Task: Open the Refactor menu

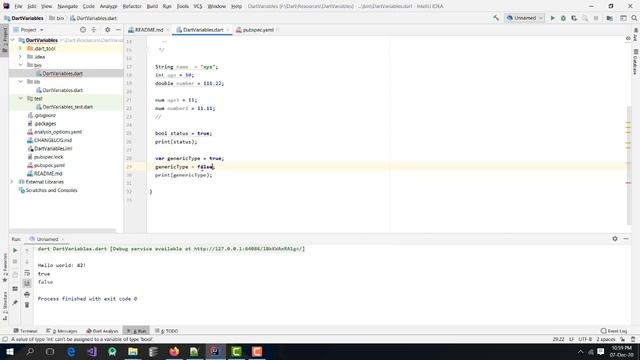Action: (x=132, y=6)
